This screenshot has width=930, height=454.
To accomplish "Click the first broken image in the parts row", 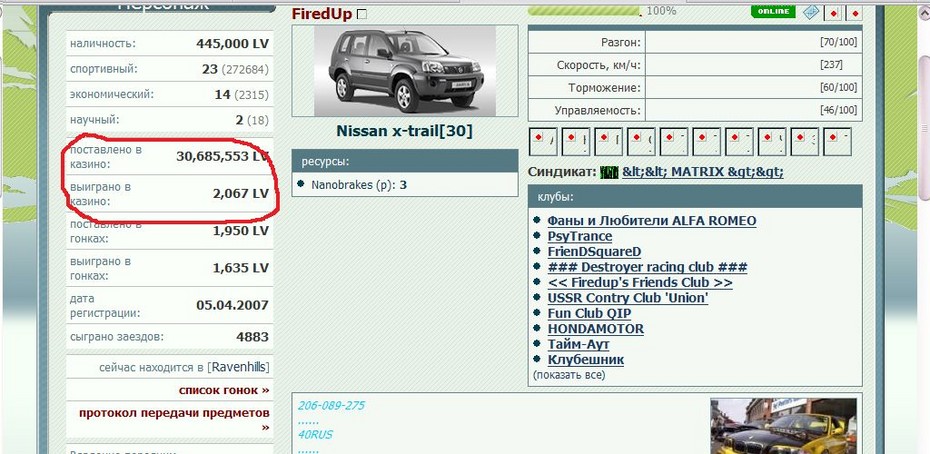I will click(x=543, y=141).
